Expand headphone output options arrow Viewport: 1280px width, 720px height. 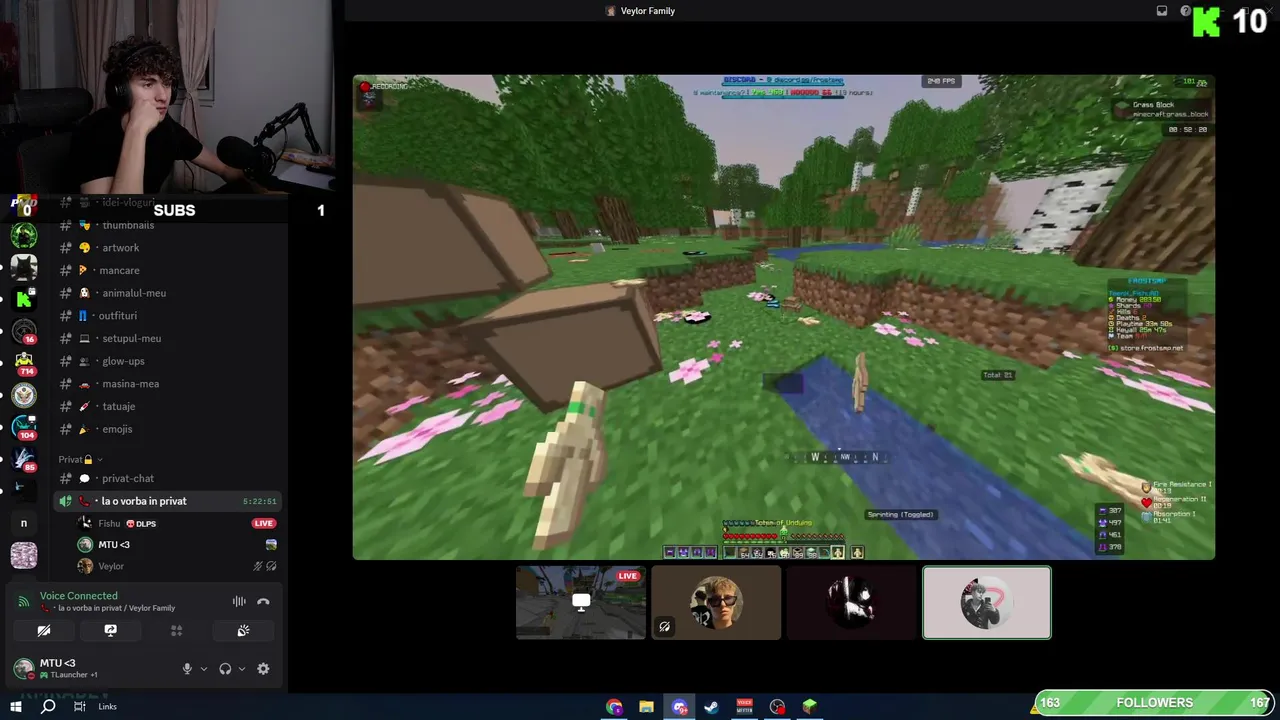pos(242,669)
